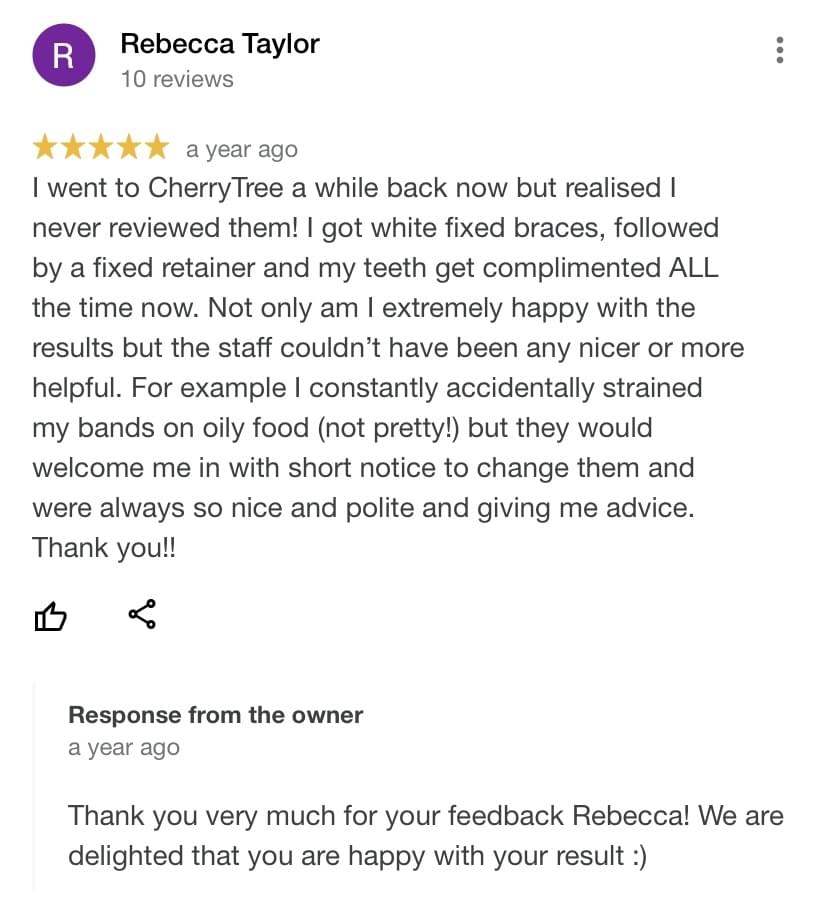This screenshot has height=912, width=828.
Task: Click the fourth gold star in the rating
Action: [x=129, y=149]
